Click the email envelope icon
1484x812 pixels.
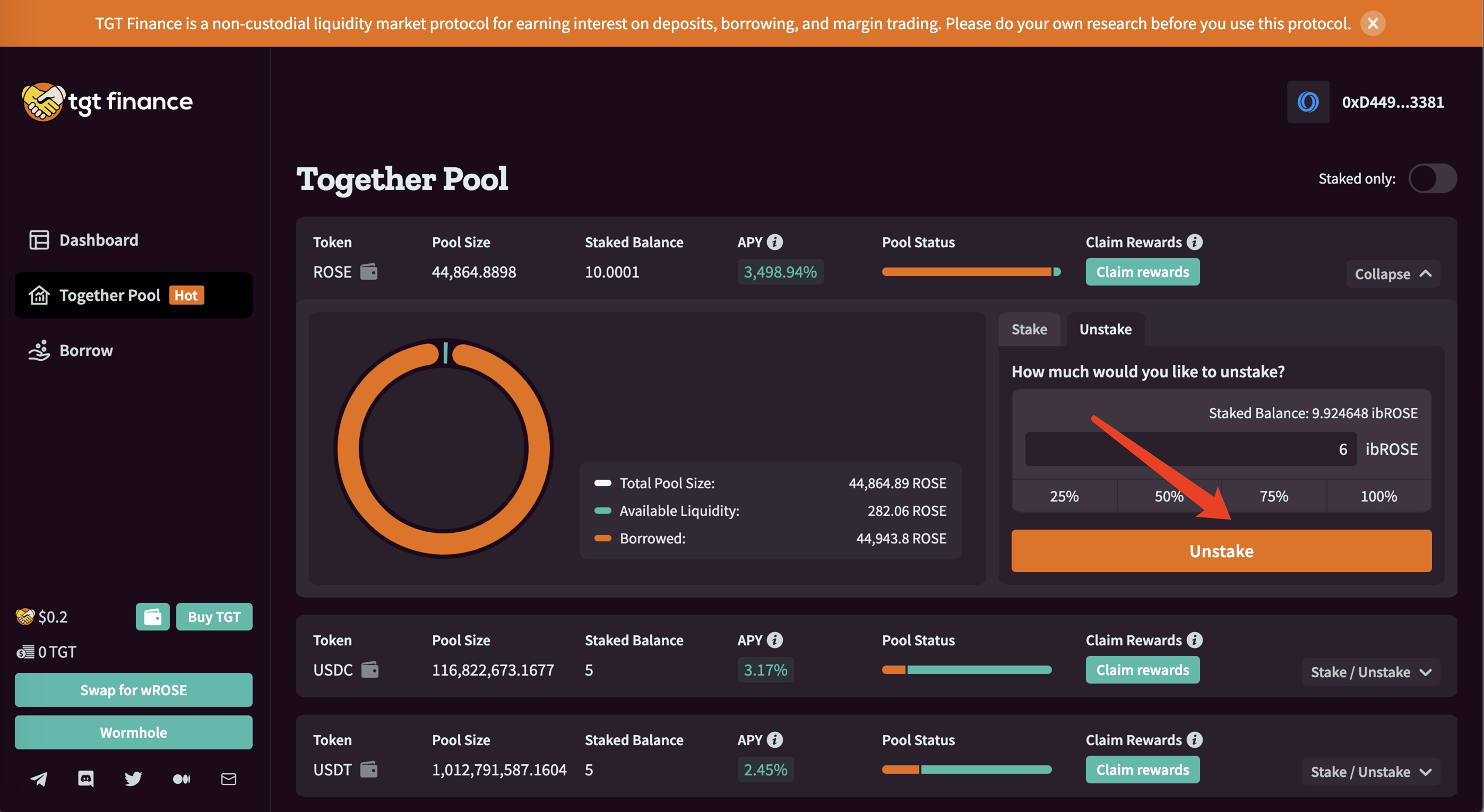click(229, 779)
